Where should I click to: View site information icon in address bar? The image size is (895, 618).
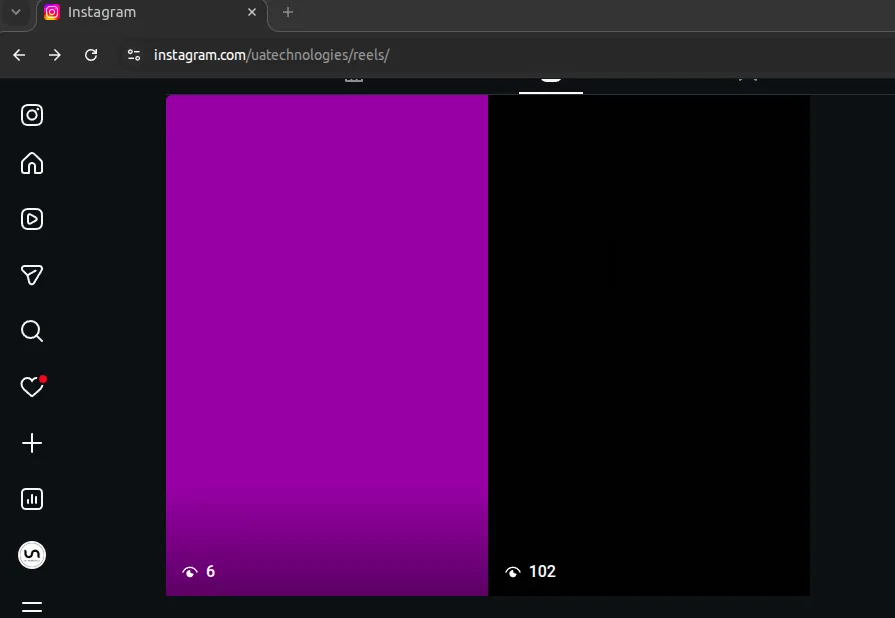(x=134, y=55)
